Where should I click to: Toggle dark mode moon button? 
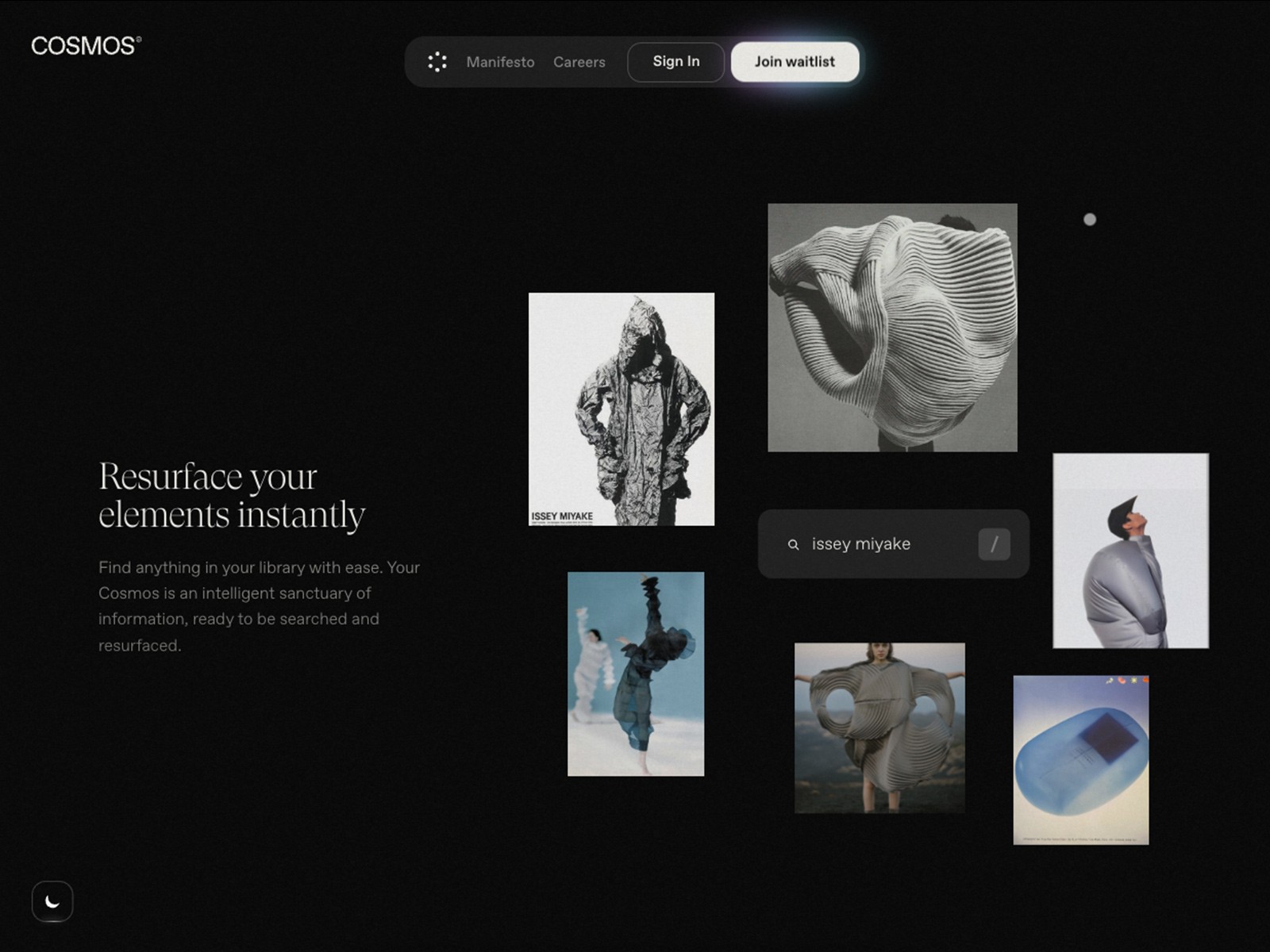click(52, 901)
